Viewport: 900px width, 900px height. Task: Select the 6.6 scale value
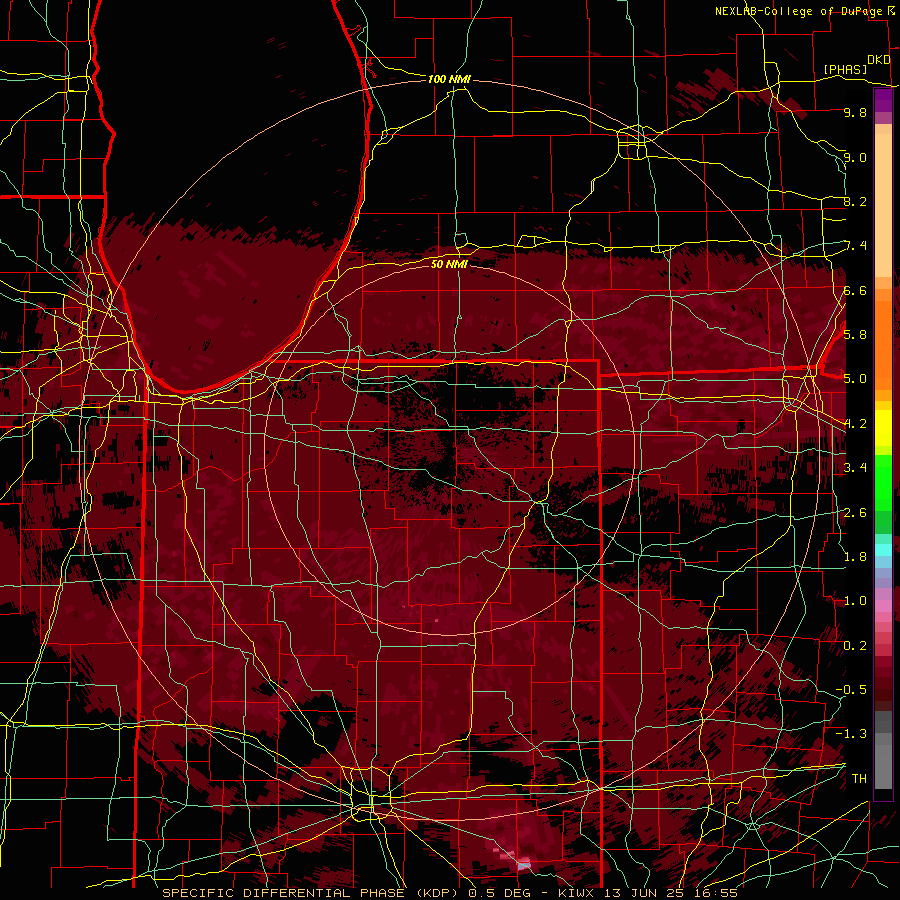[855, 290]
